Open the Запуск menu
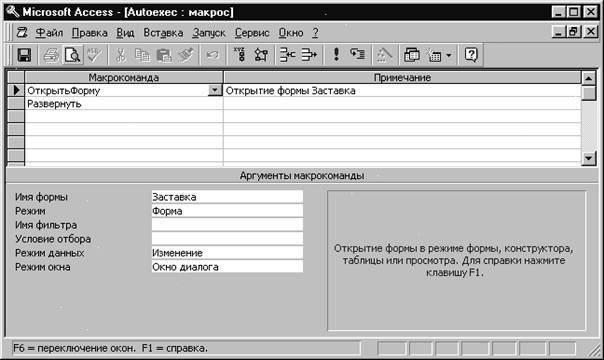 click(x=209, y=33)
